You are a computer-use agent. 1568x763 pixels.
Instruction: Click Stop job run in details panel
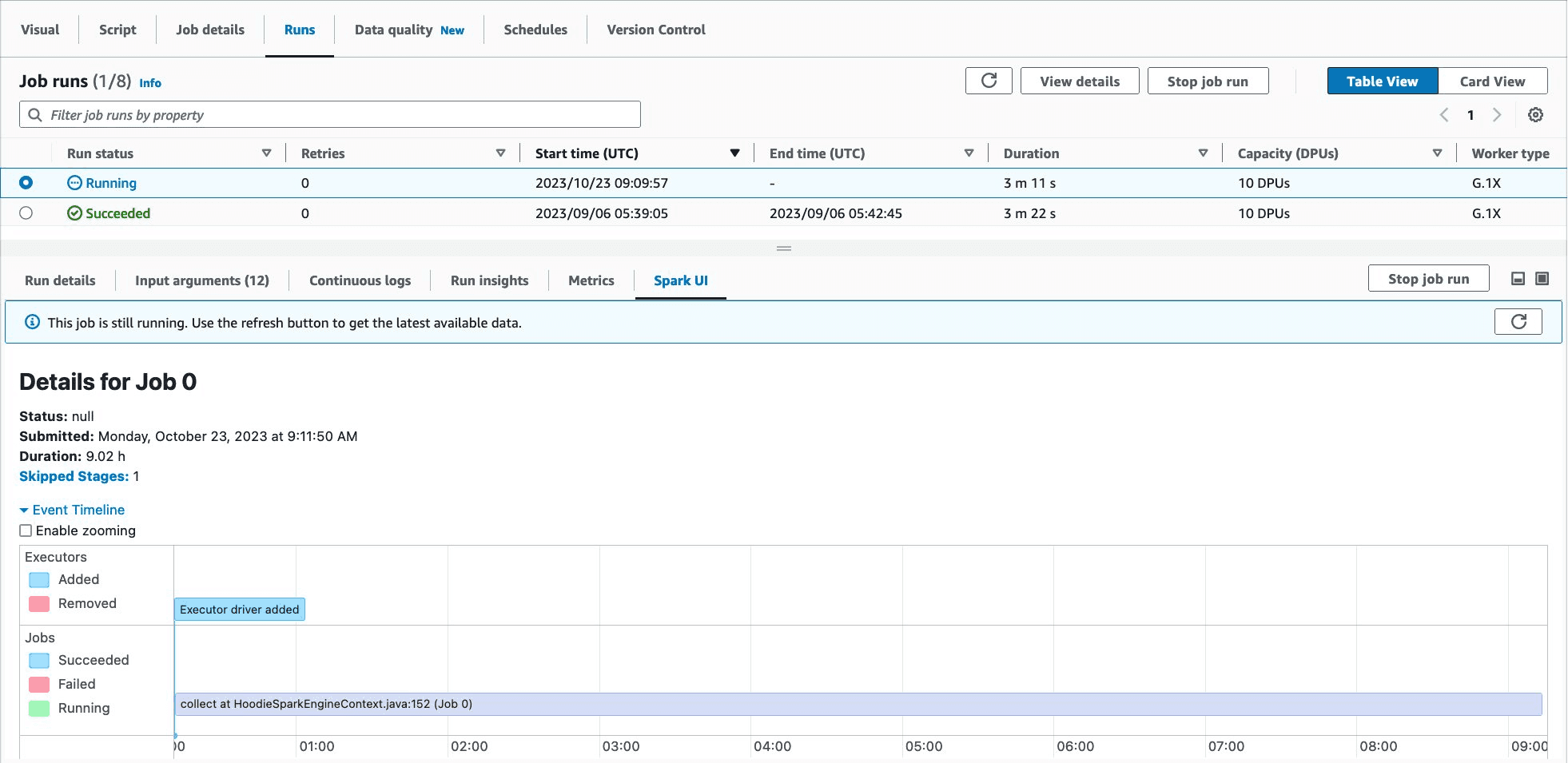click(1428, 278)
